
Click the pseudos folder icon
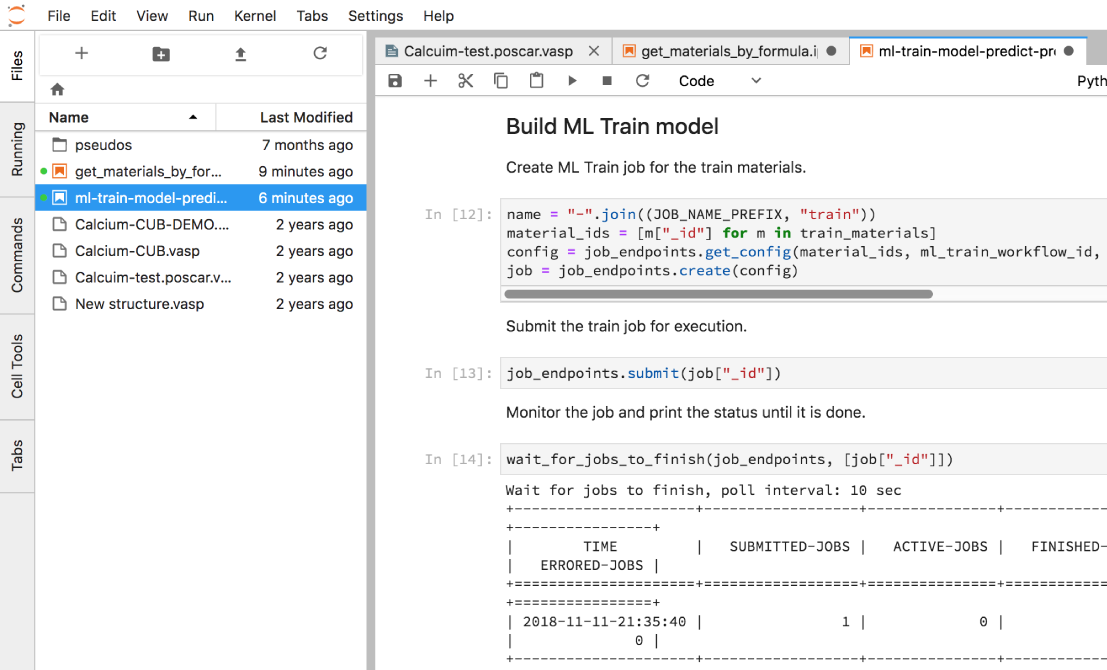tap(60, 145)
